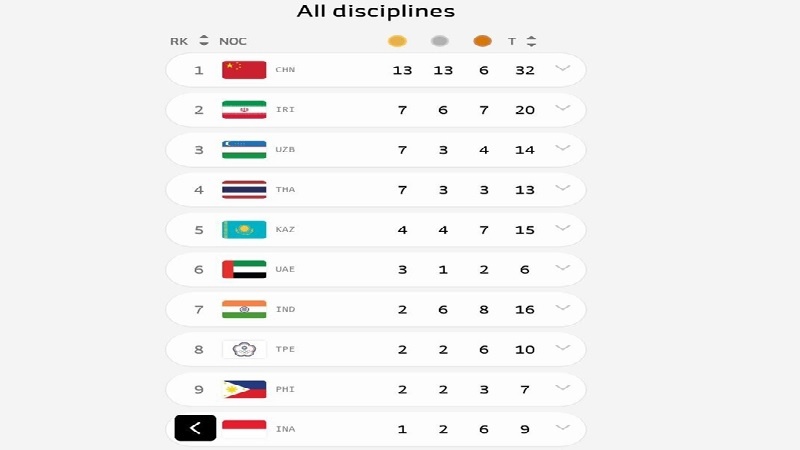This screenshot has height=450, width=800.
Task: Sort the table by RK rank arrows
Action: click(x=204, y=41)
